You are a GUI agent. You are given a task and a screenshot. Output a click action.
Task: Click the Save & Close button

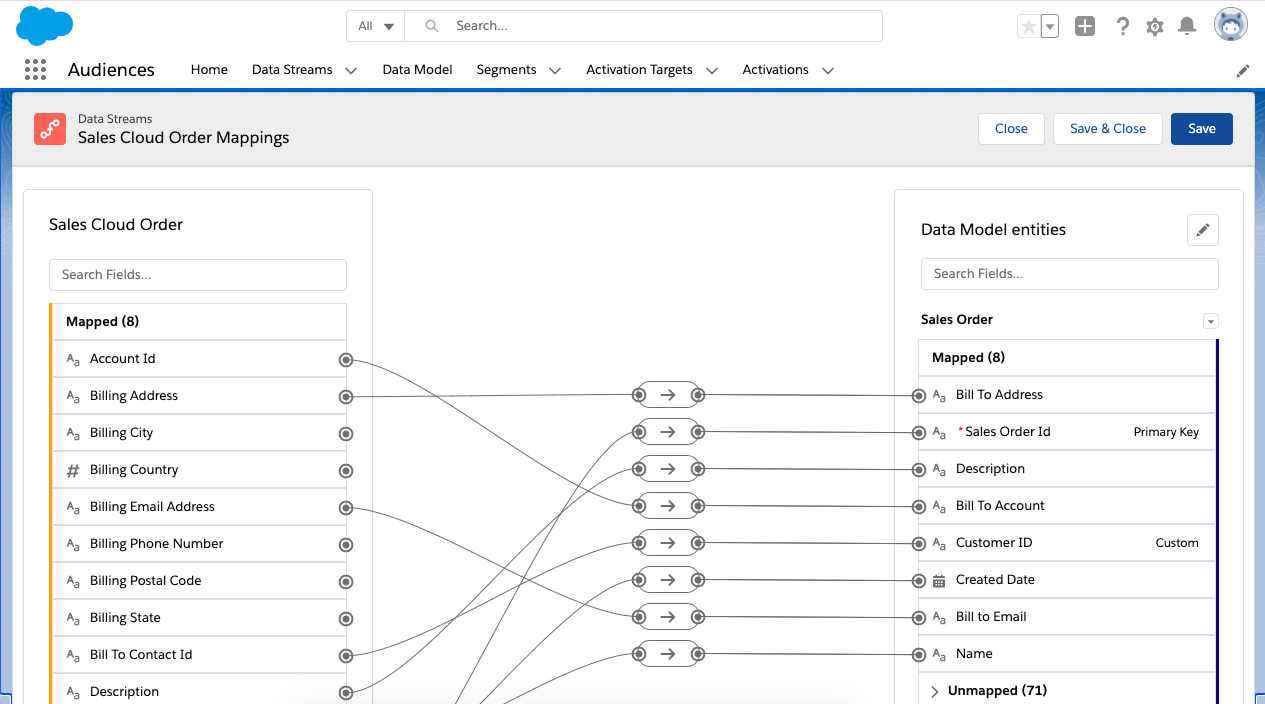1108,129
